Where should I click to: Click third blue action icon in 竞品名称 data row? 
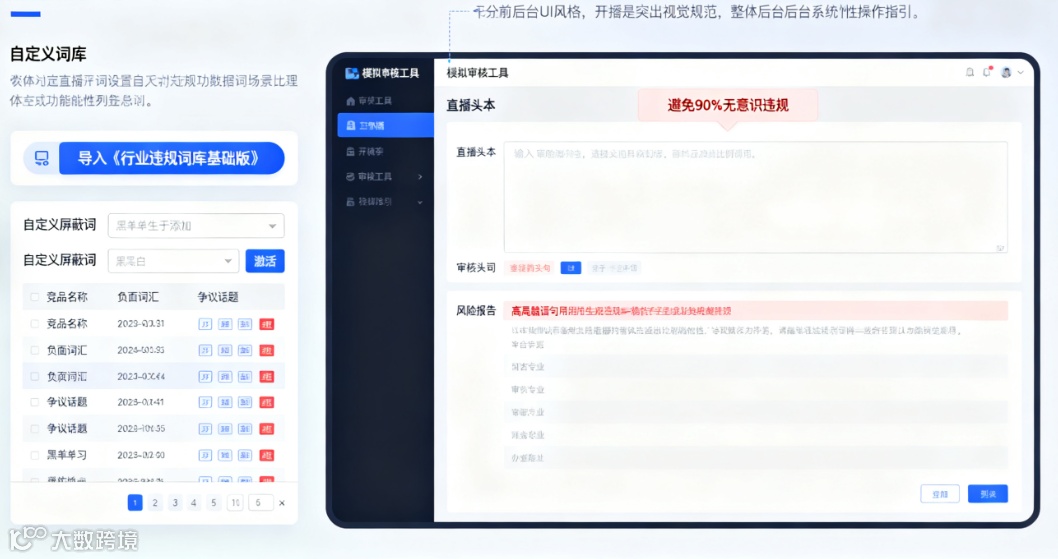(245, 324)
